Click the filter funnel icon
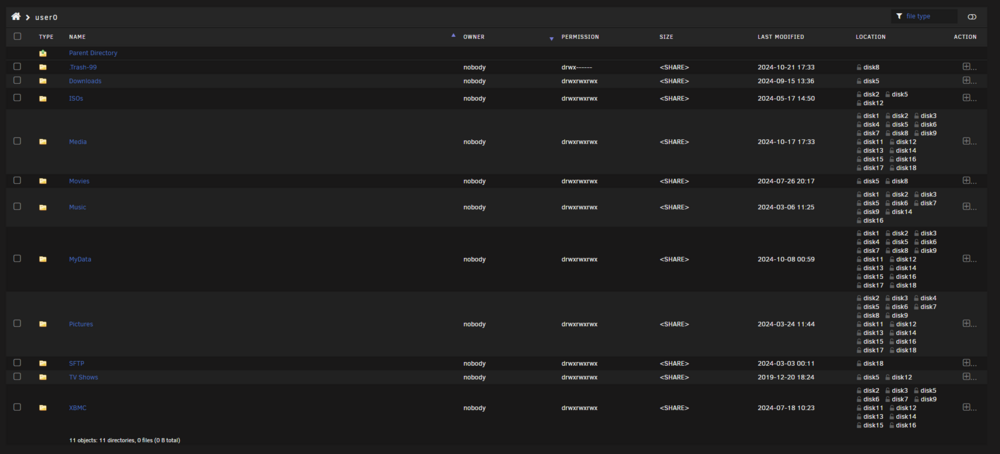Screen dimensions: 1000x454 [899, 17]
